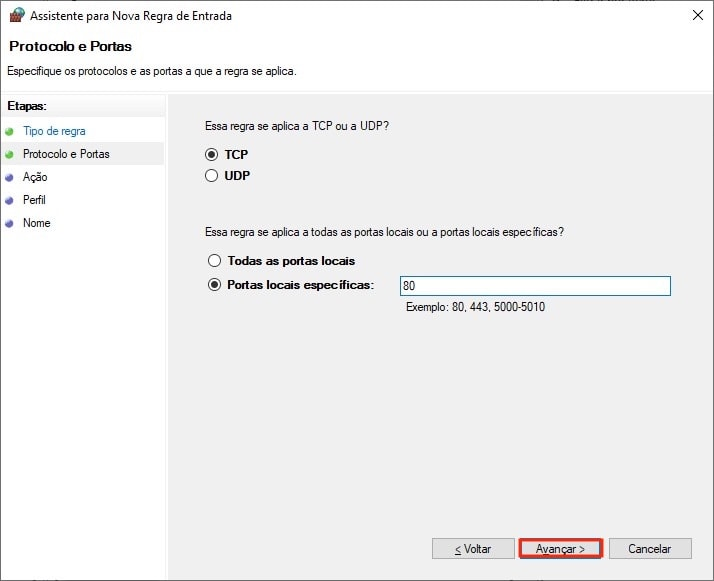Click the bullet beside Perfil
714x581 pixels.
click(x=9, y=201)
